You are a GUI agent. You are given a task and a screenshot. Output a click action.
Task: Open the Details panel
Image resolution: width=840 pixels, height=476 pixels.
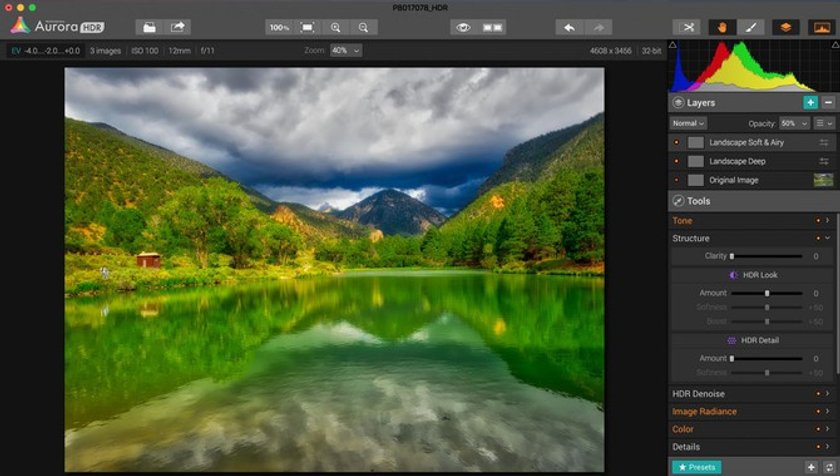pyautogui.click(x=686, y=447)
